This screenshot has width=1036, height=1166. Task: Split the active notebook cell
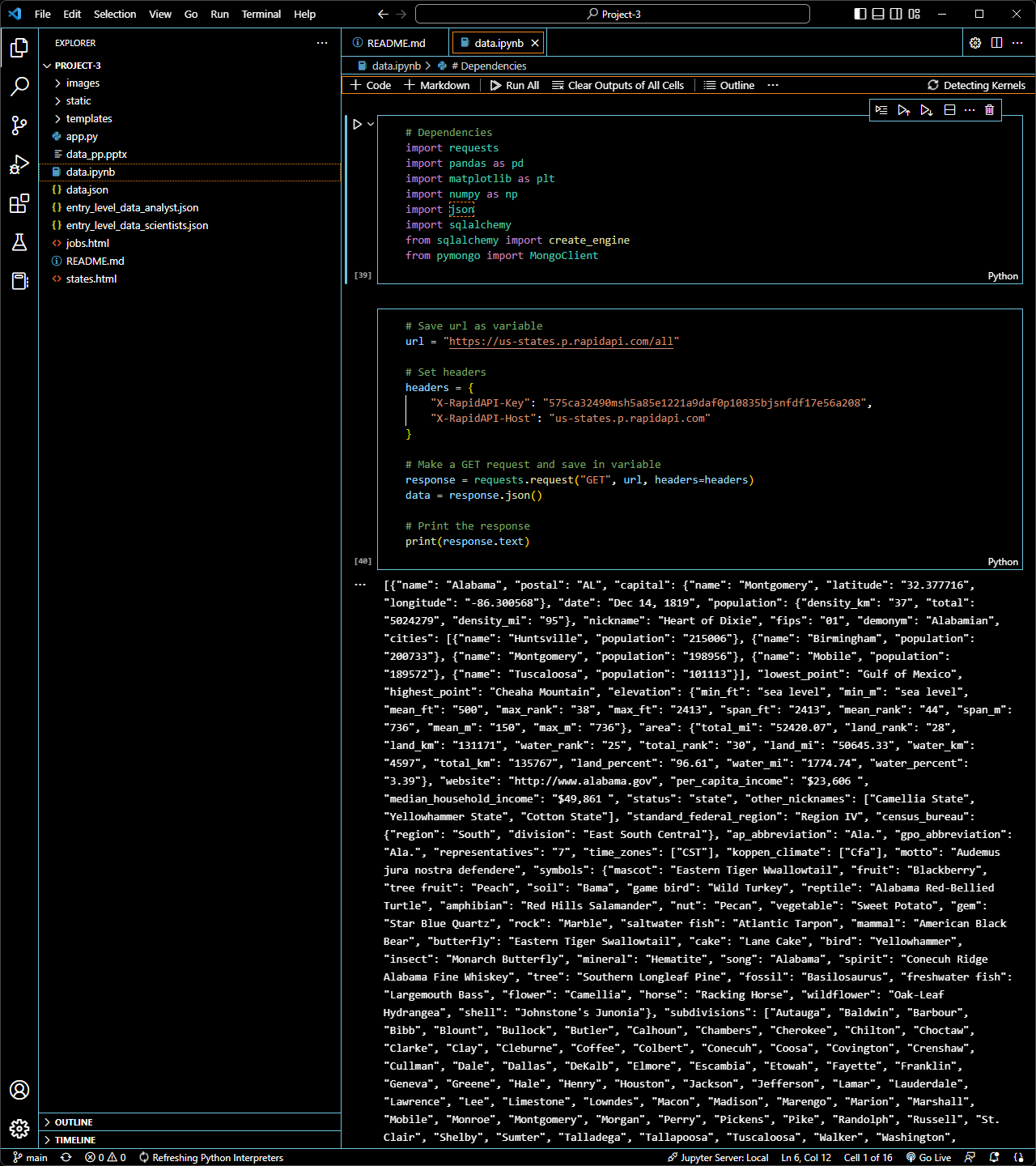(x=949, y=109)
